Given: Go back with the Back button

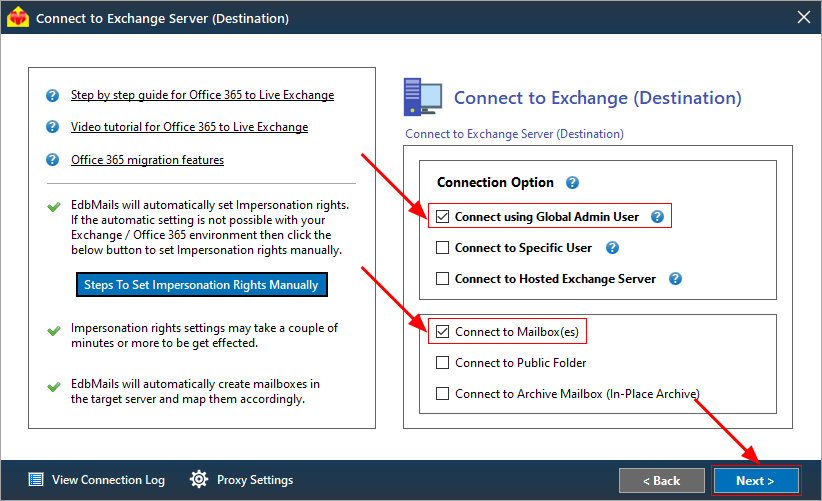Looking at the screenshot, I should click(x=661, y=481).
